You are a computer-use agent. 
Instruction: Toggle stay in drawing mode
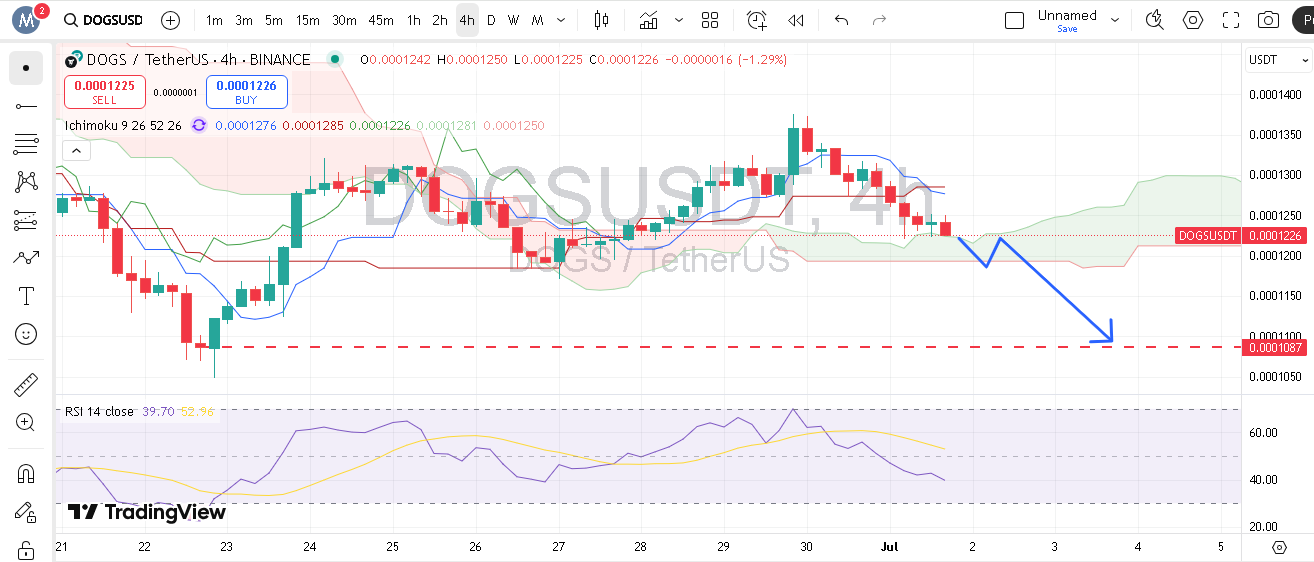coord(26,511)
